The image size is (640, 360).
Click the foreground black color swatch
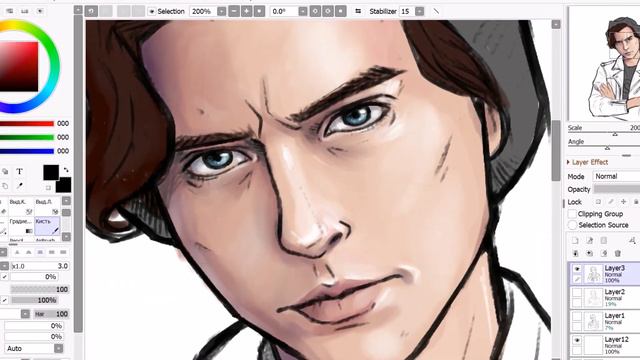click(x=51, y=172)
